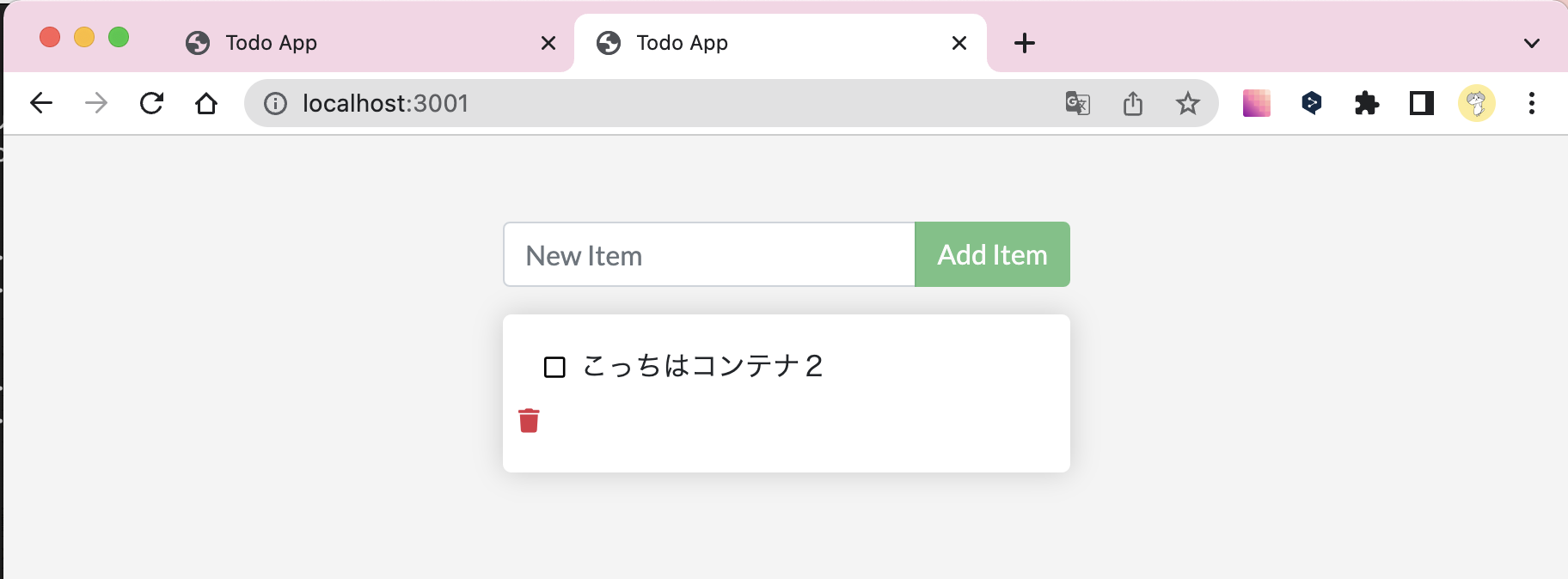Close the active Todo App tab

click(x=959, y=43)
